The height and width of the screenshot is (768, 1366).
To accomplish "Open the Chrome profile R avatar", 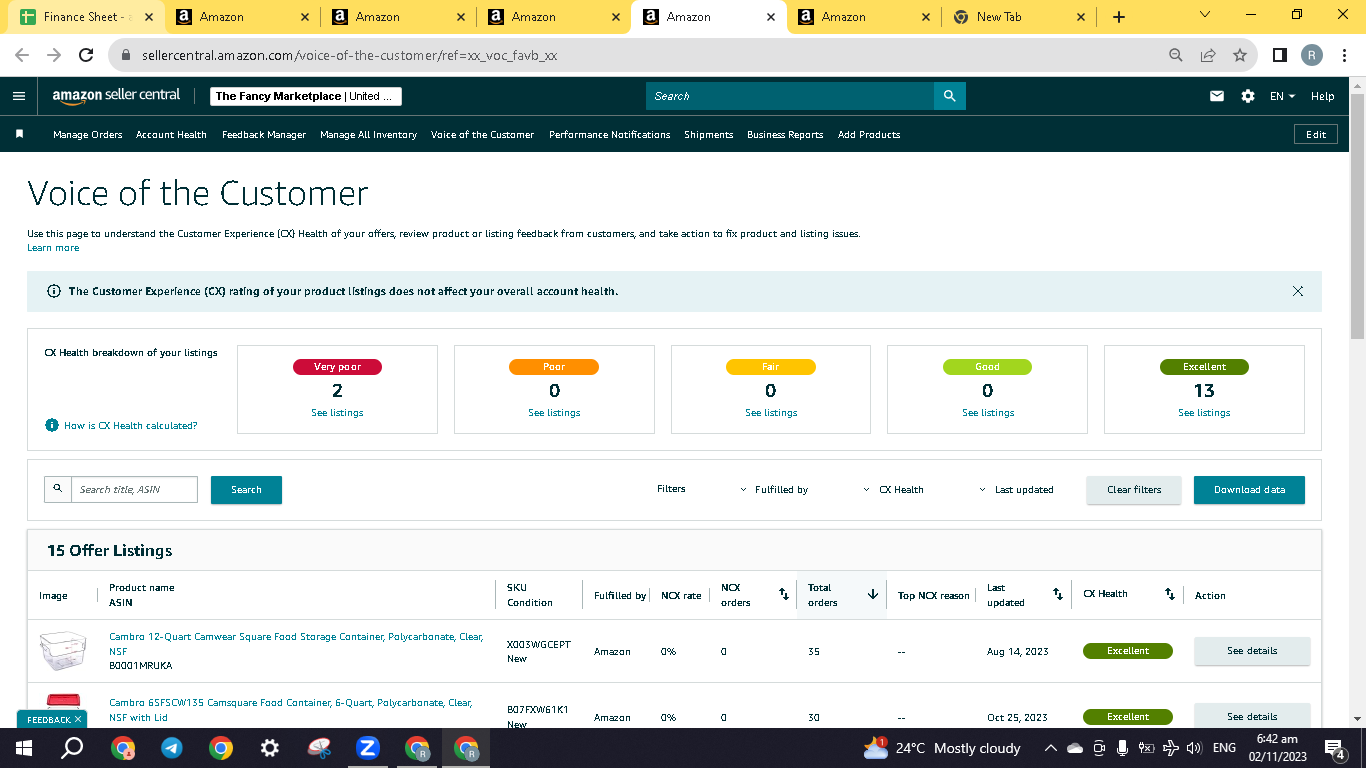I will point(1312,55).
